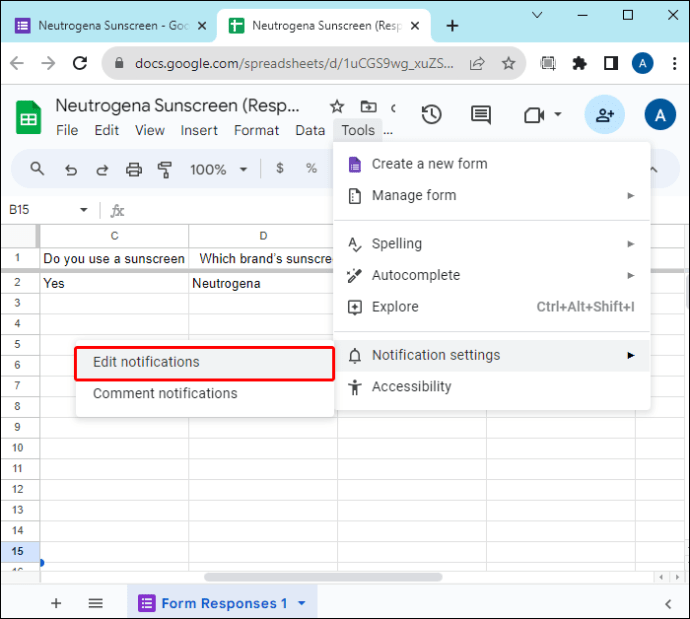Click the horizontal scrollbar thumb
Image resolution: width=690 pixels, height=619 pixels.
pos(323,577)
